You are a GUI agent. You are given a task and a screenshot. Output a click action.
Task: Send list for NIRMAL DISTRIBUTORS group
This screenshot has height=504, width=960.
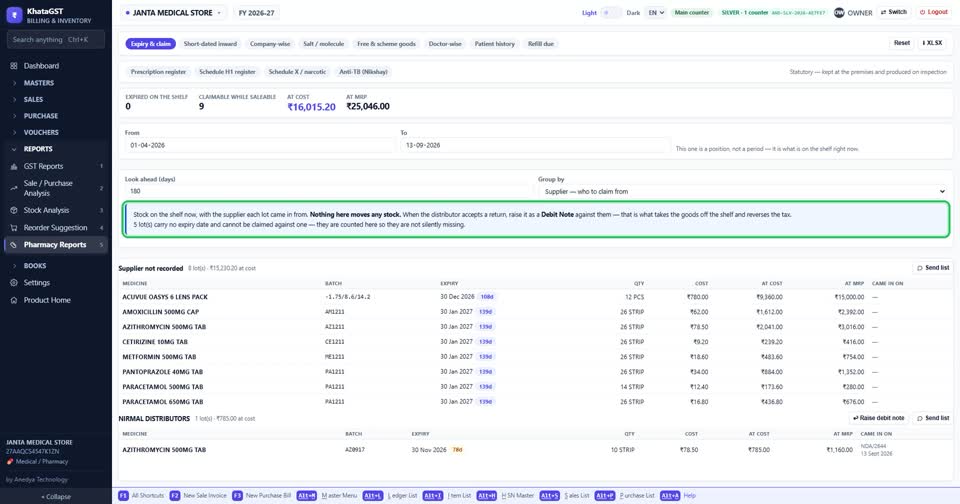click(933, 418)
